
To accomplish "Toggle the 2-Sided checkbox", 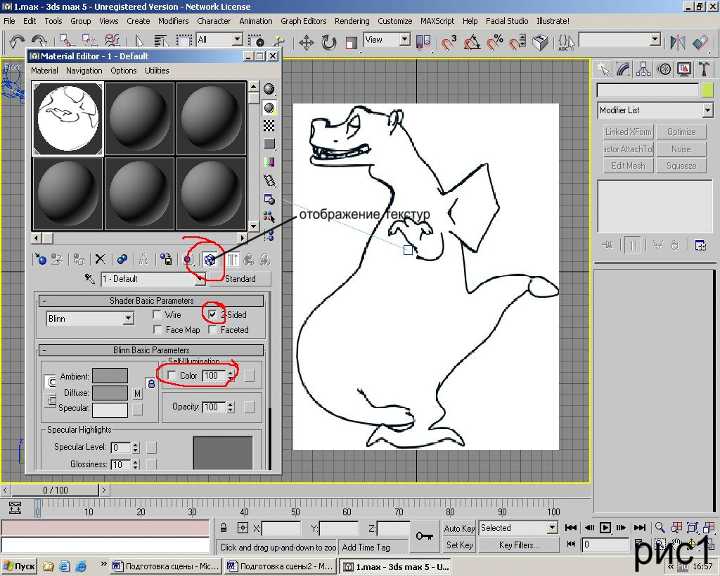I will click(x=212, y=314).
